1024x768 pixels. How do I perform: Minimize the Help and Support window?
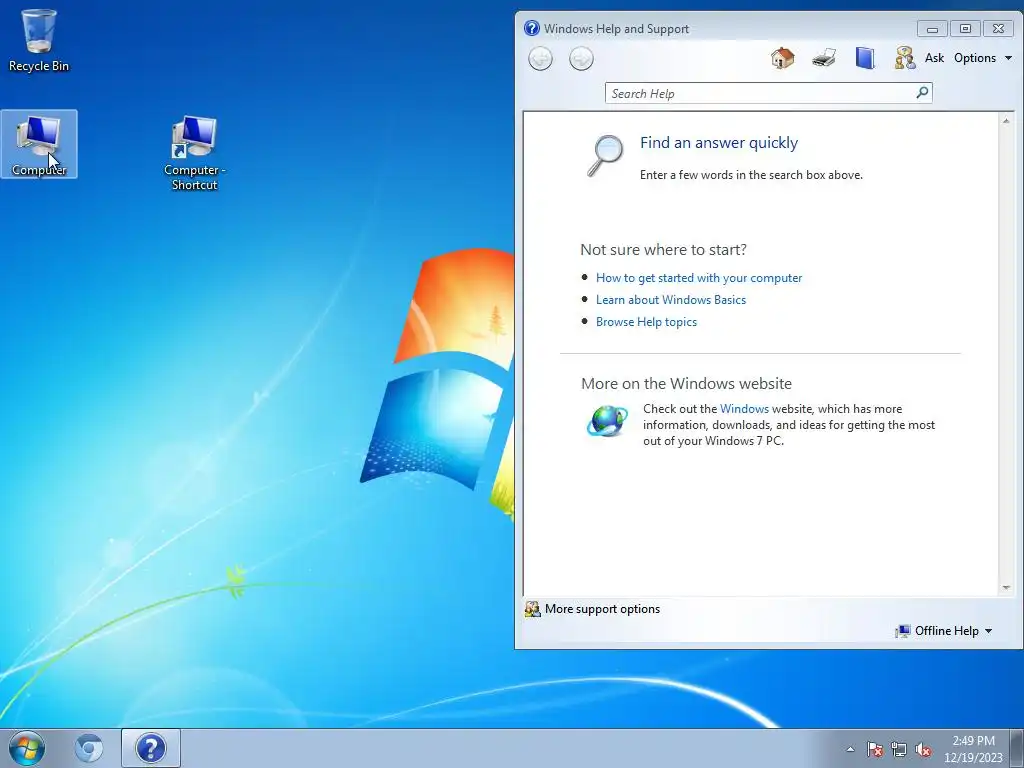pyautogui.click(x=932, y=29)
